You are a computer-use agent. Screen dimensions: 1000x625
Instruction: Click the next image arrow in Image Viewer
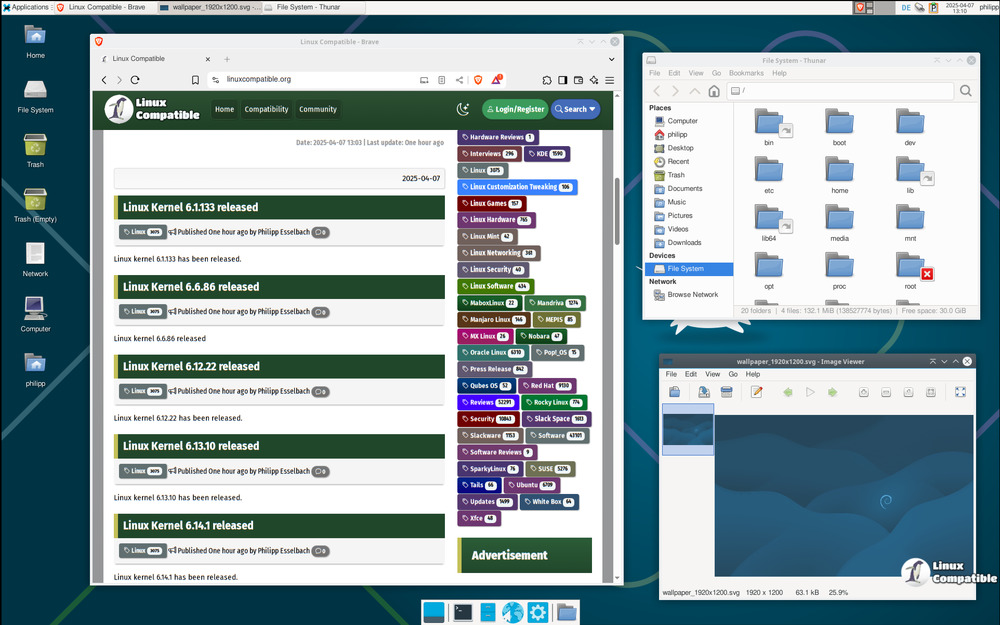(x=833, y=391)
